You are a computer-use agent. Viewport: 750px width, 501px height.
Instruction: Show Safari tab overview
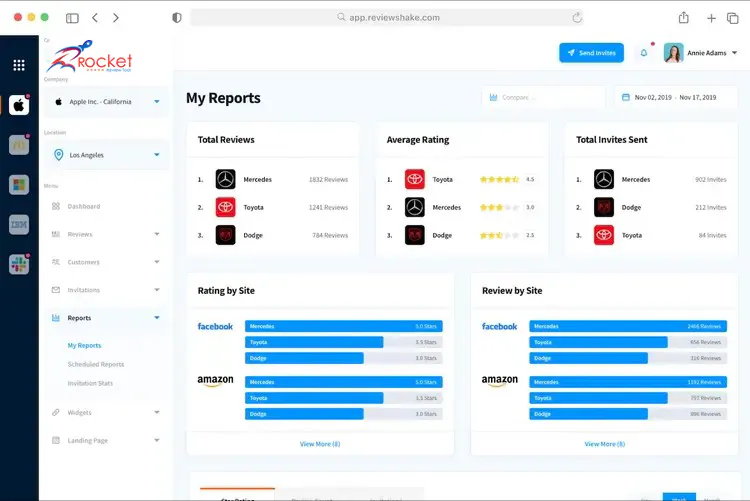coord(732,18)
